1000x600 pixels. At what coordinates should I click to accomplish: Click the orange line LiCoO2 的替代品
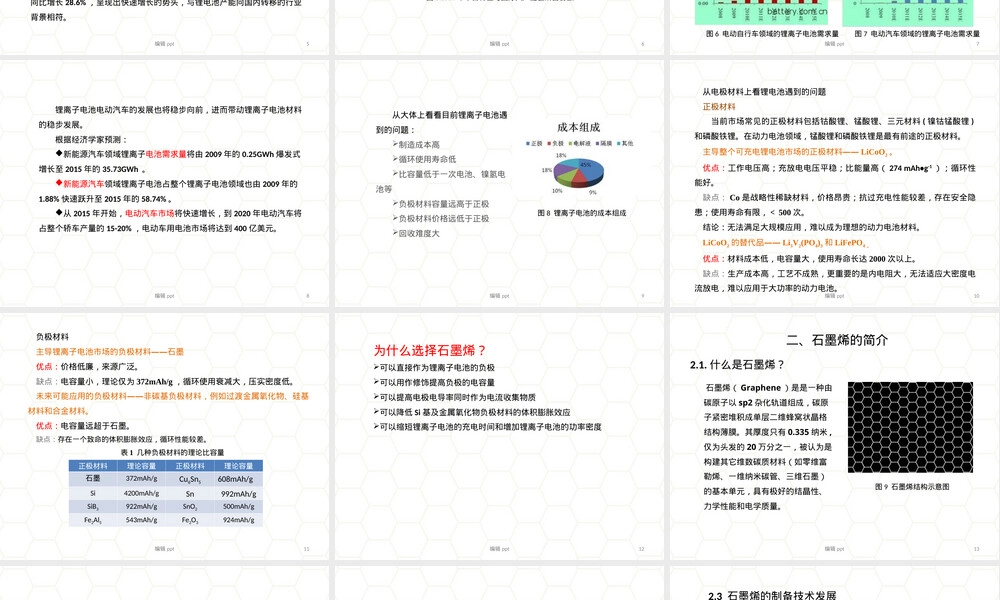[785, 243]
